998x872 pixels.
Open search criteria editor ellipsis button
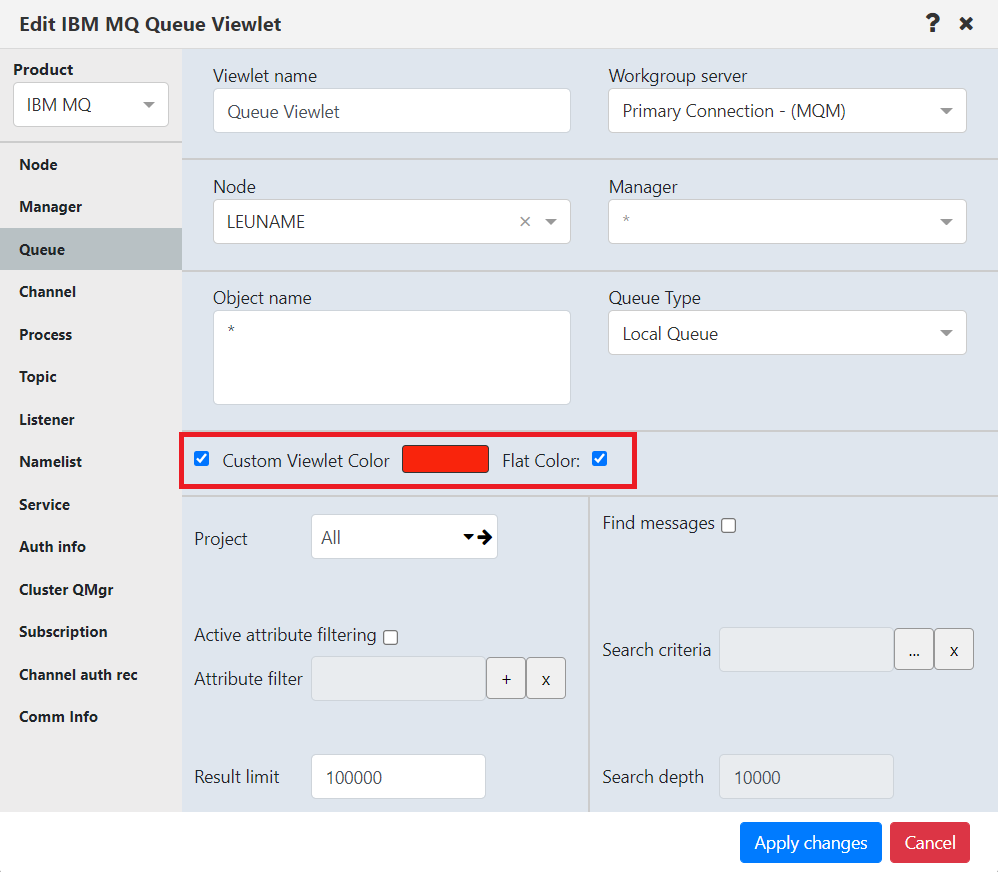(x=914, y=649)
